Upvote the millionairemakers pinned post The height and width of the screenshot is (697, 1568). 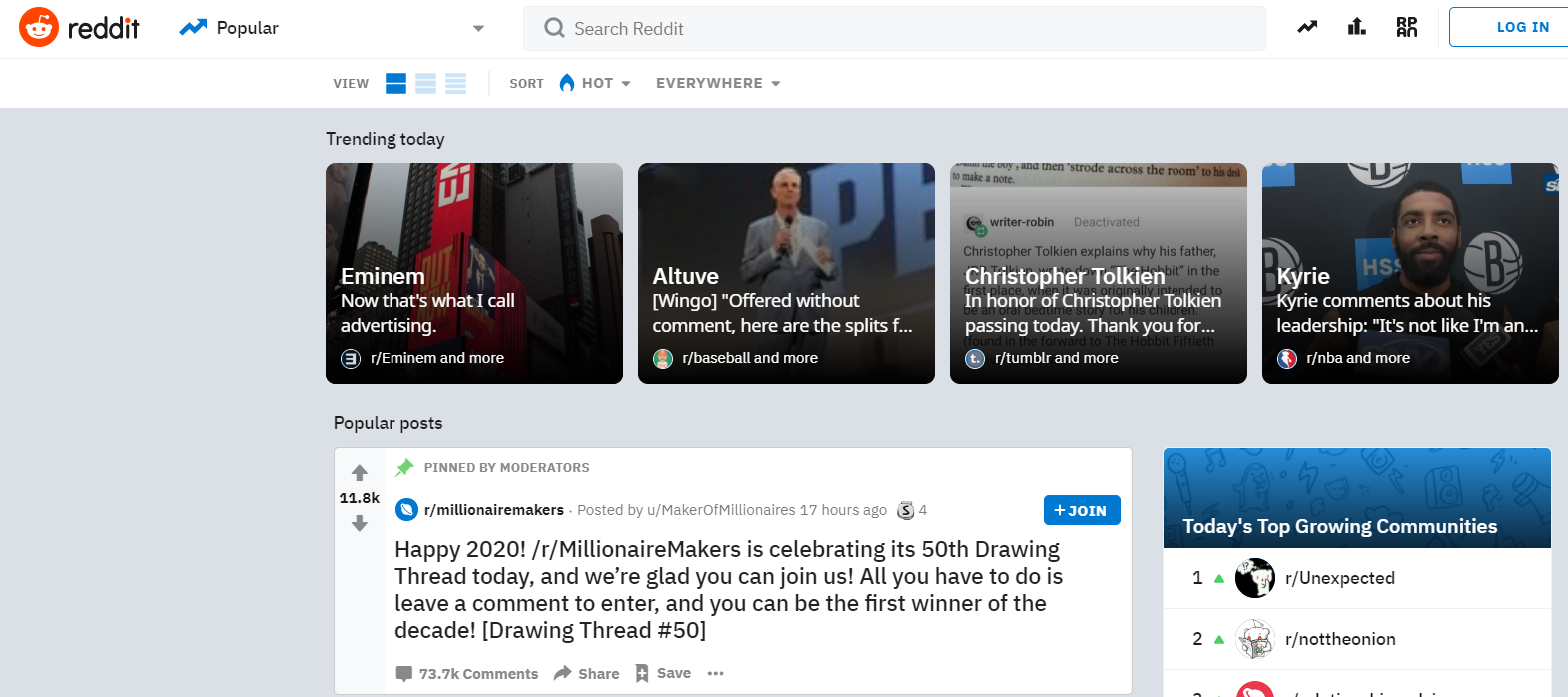(360, 473)
